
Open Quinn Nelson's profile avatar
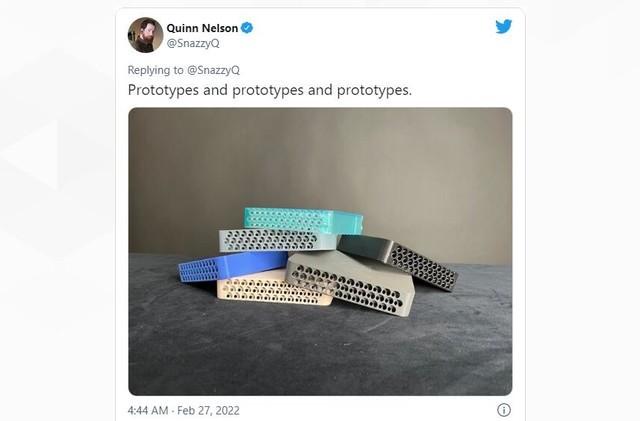[x=145, y=35]
